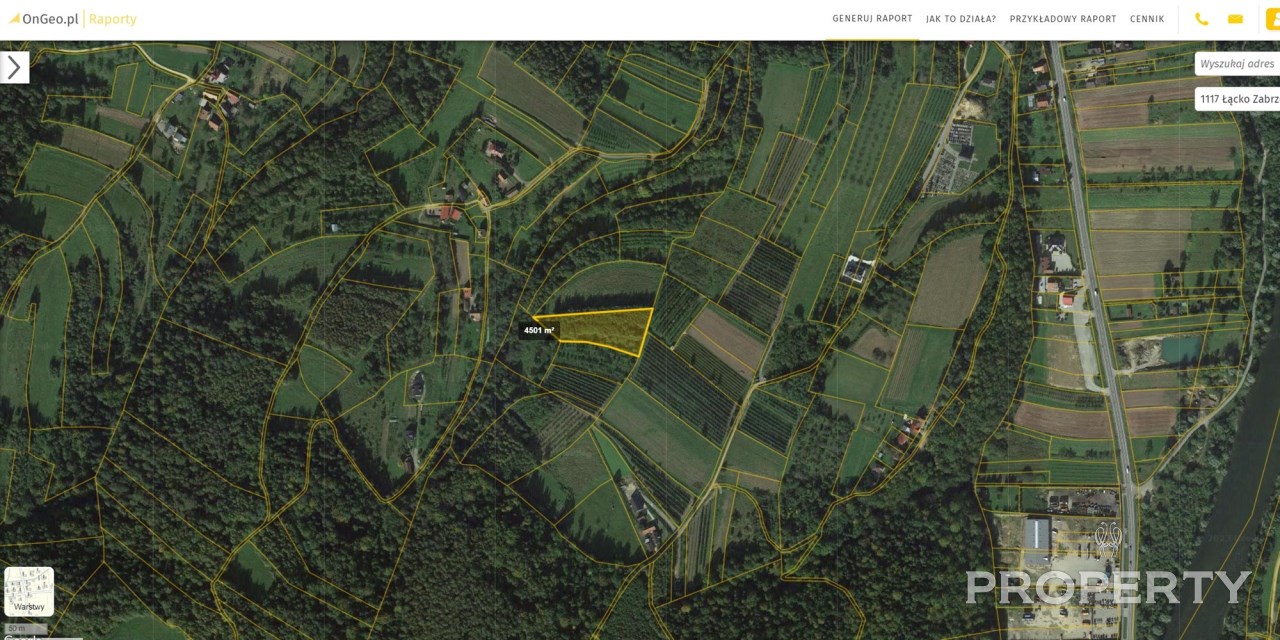Image resolution: width=1280 pixels, height=640 pixels.
Task: Focus the Wyszukaj adres search field
Action: point(1238,64)
